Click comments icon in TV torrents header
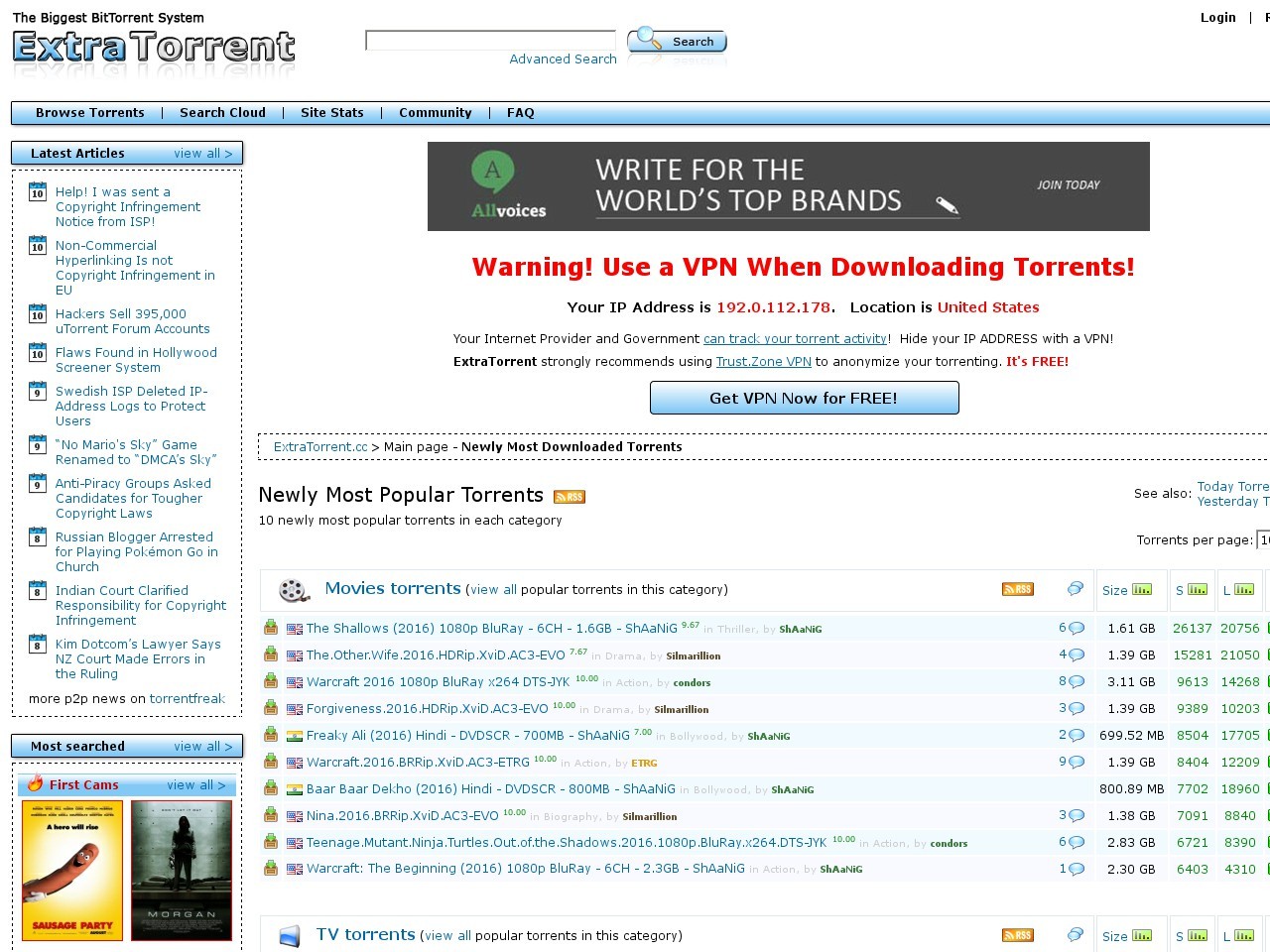The height and width of the screenshot is (952, 1270). pyautogui.click(x=1076, y=935)
